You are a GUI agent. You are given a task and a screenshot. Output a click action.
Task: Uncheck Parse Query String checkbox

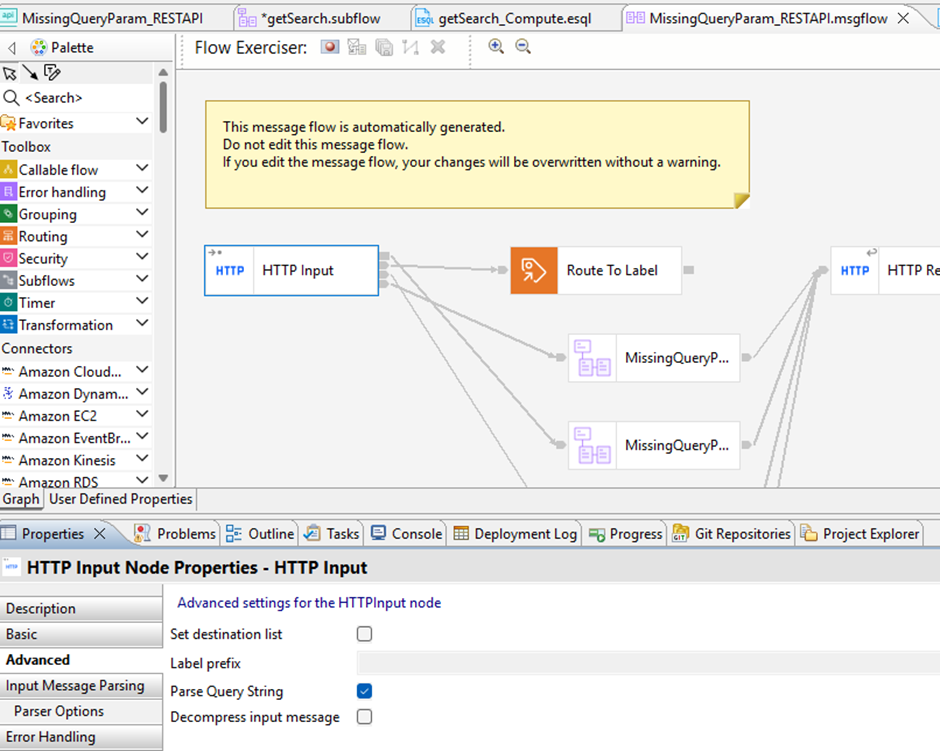[x=365, y=691]
